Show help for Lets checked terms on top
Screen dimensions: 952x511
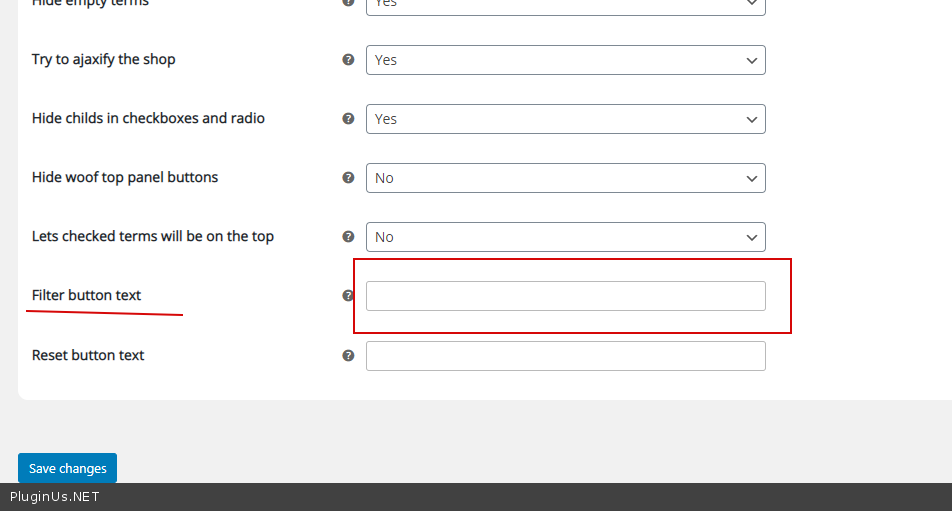tap(348, 237)
